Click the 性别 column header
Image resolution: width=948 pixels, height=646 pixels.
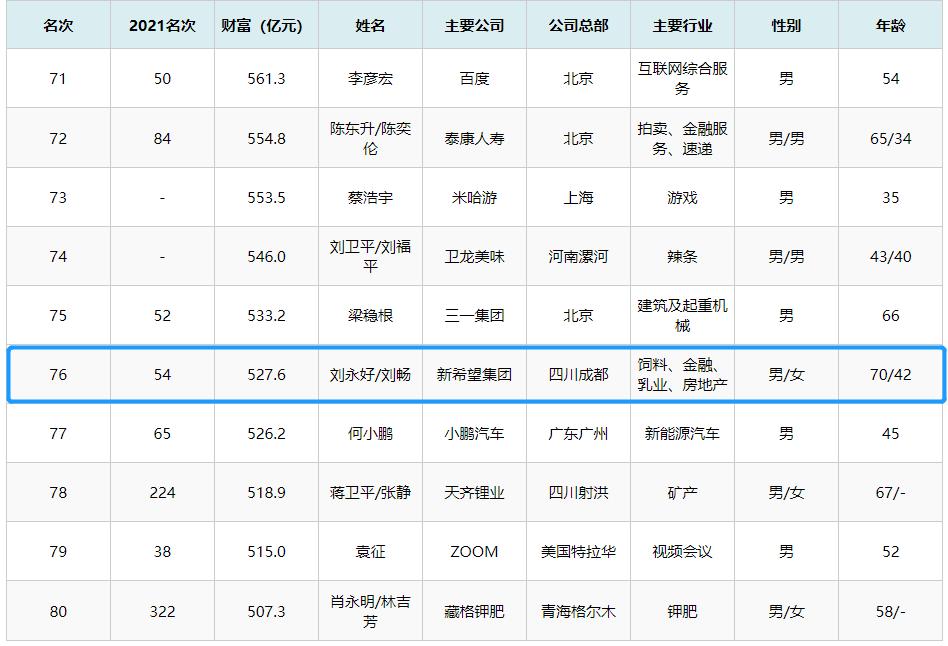(x=786, y=25)
